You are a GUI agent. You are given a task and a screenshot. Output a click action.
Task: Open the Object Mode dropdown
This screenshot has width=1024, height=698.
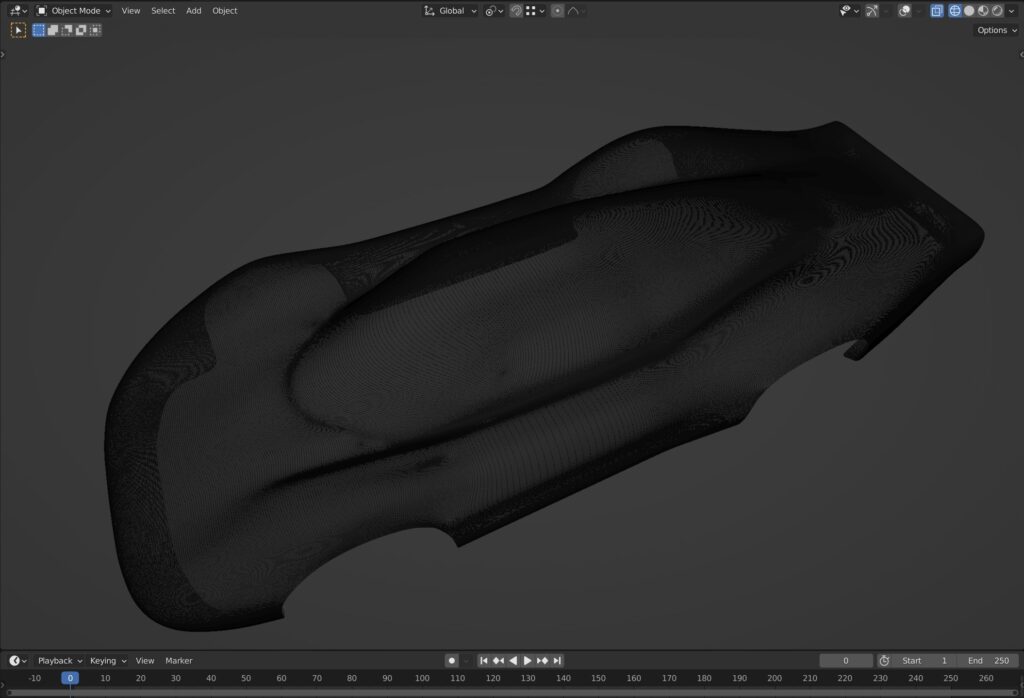[75, 10]
